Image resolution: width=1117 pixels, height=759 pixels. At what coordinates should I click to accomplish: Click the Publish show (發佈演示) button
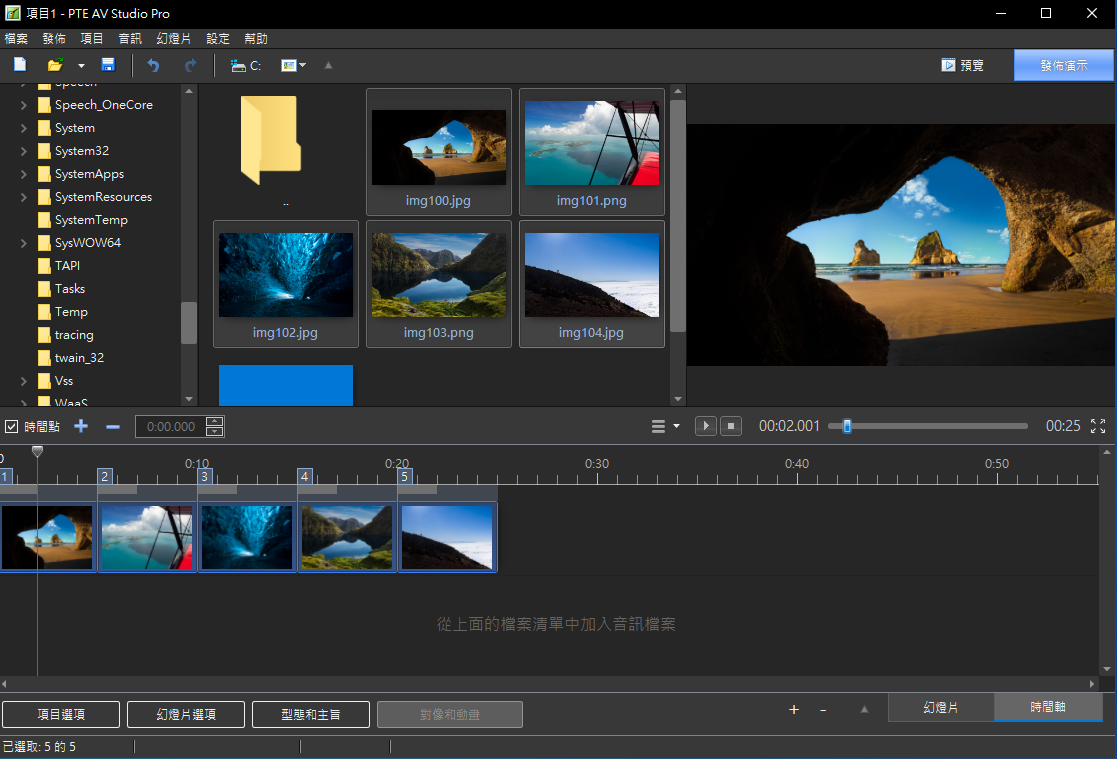(1064, 66)
